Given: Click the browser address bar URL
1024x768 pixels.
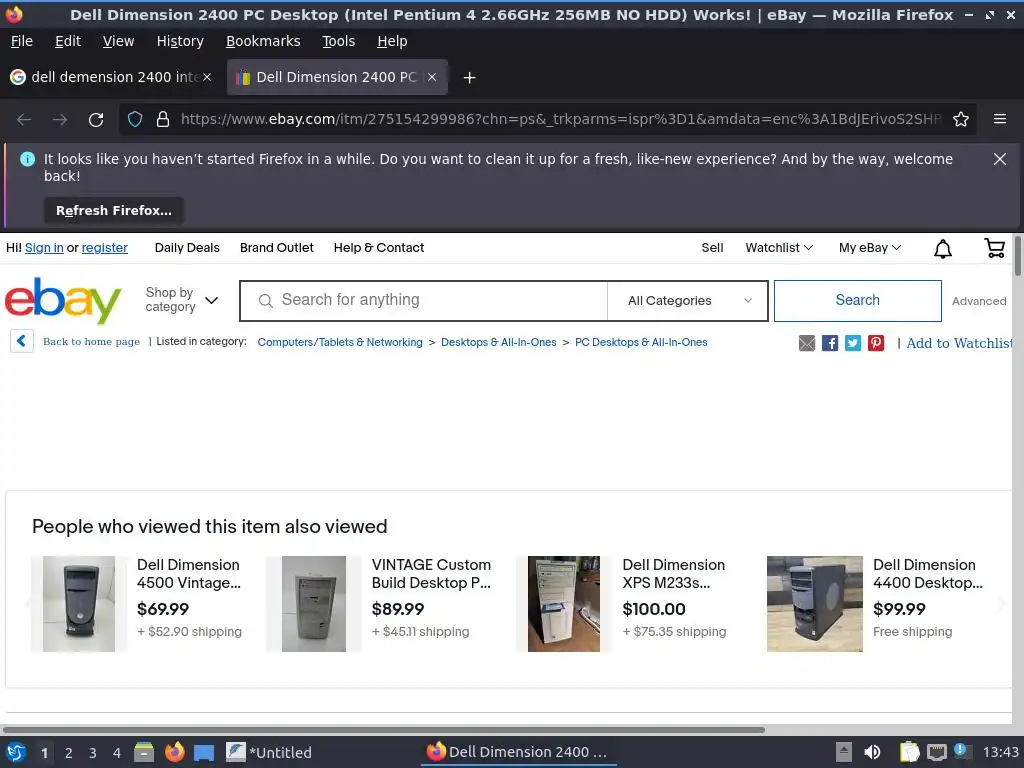Looking at the screenshot, I should [x=560, y=120].
